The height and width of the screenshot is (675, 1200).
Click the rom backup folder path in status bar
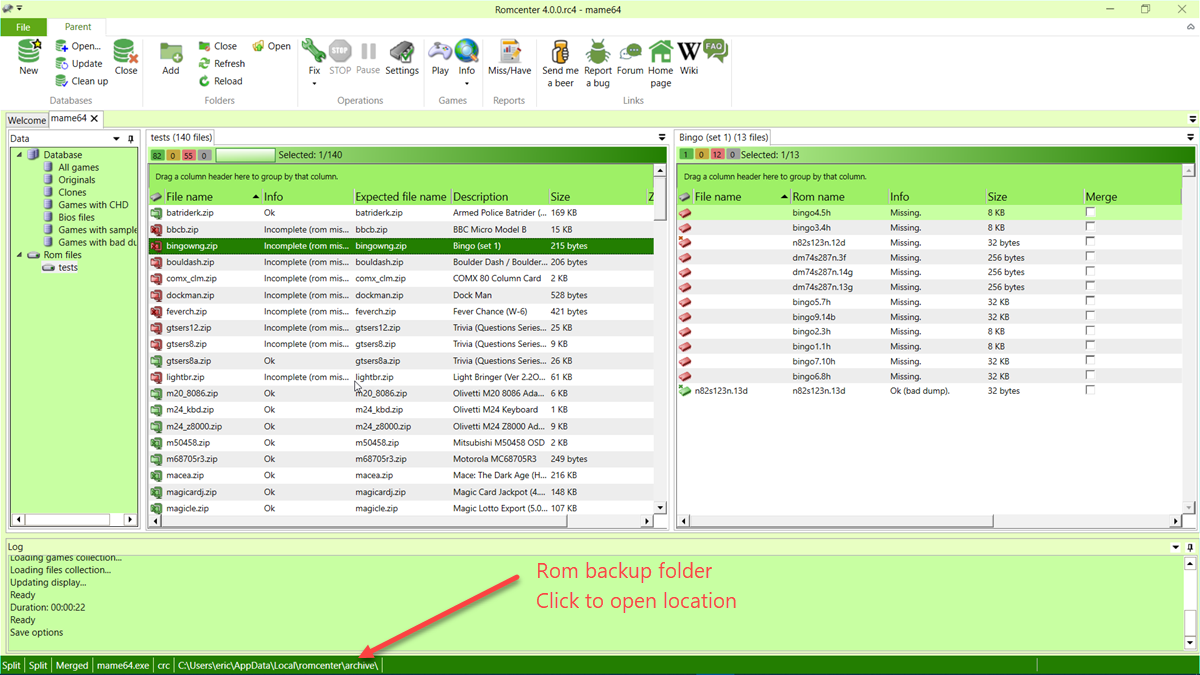(x=279, y=665)
